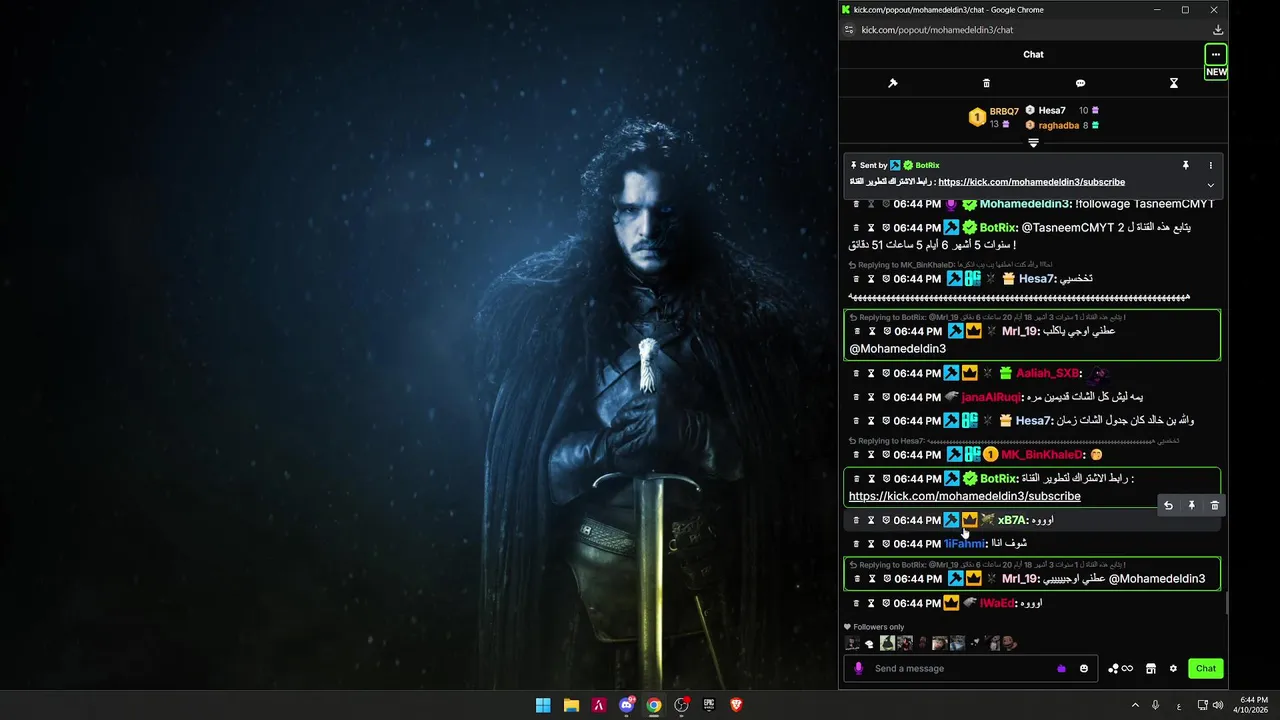Open Discord from the taskbar

tap(627, 705)
